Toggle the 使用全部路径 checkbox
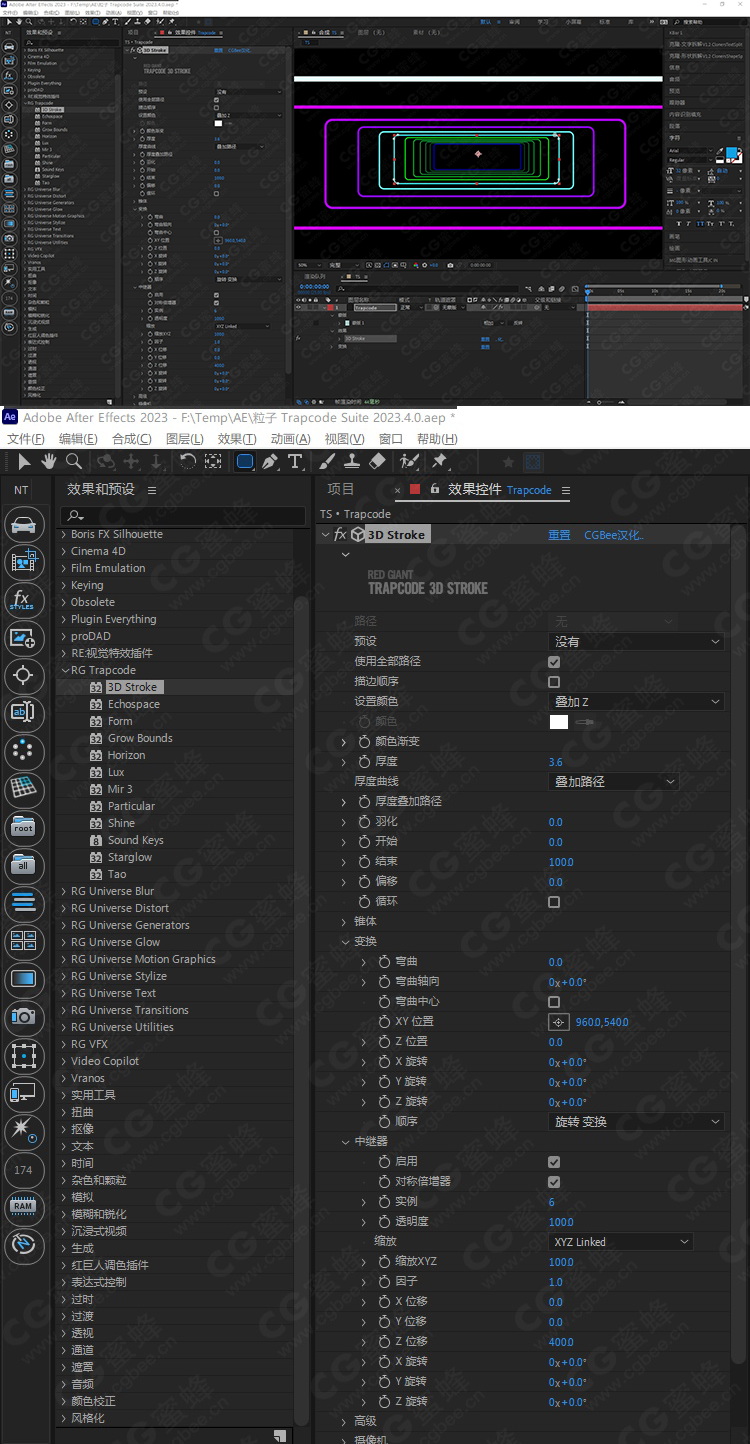This screenshot has height=1444, width=750. (554, 662)
